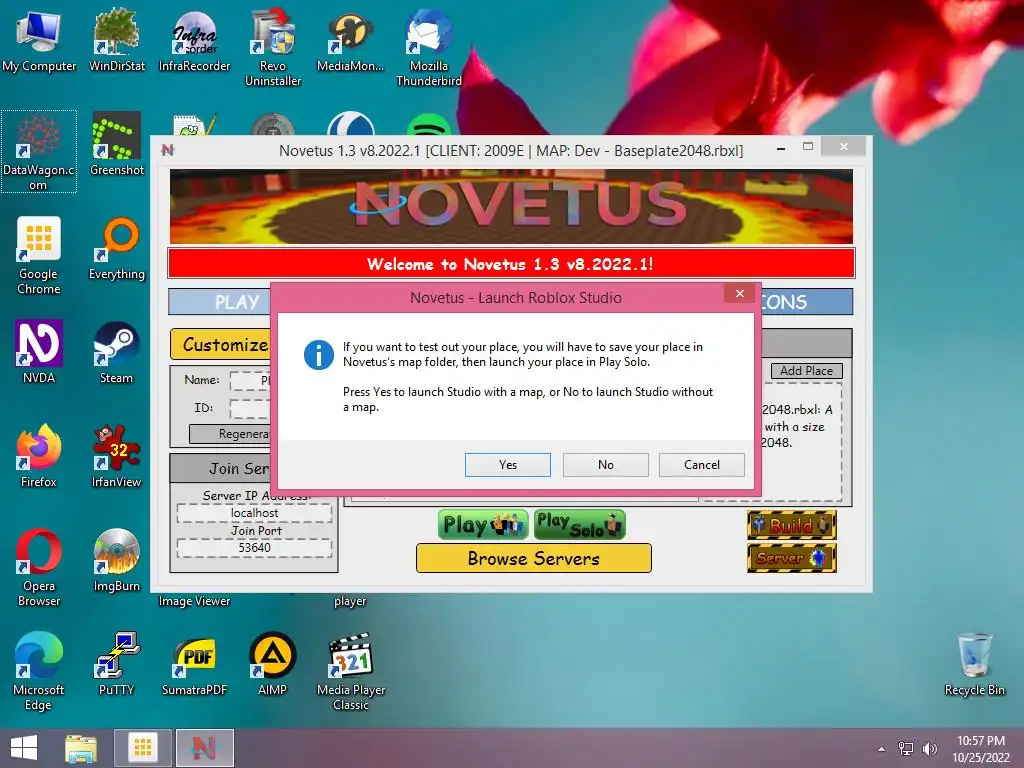Click the Play Solo button

[579, 524]
